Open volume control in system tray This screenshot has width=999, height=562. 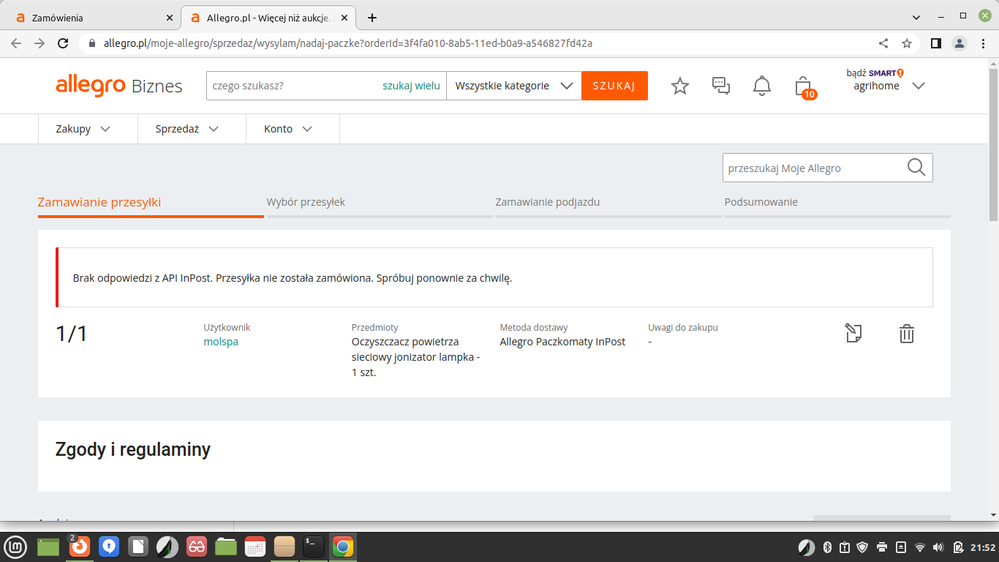[938, 547]
